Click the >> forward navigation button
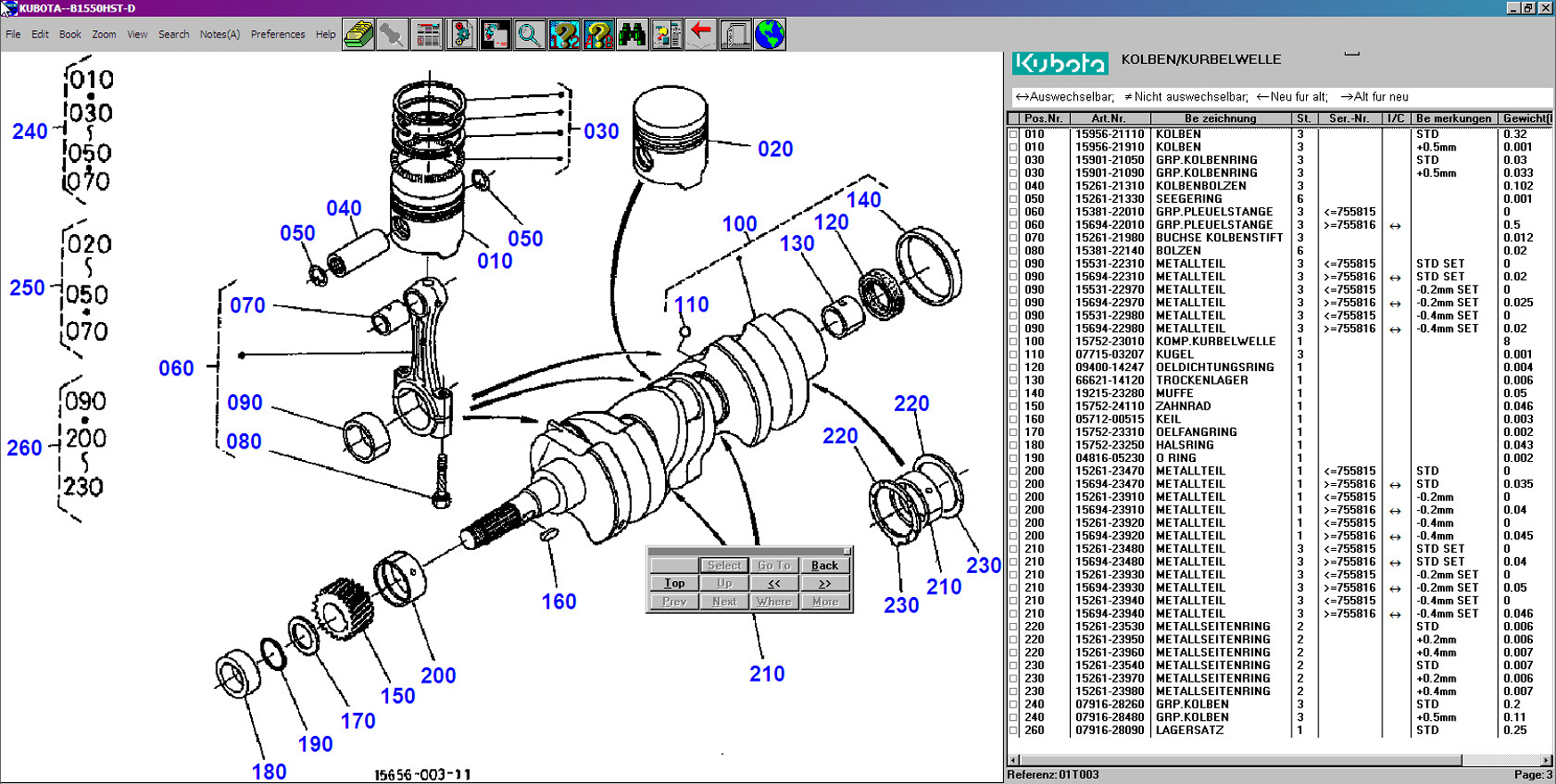The width and height of the screenshot is (1556, 784). point(824,584)
